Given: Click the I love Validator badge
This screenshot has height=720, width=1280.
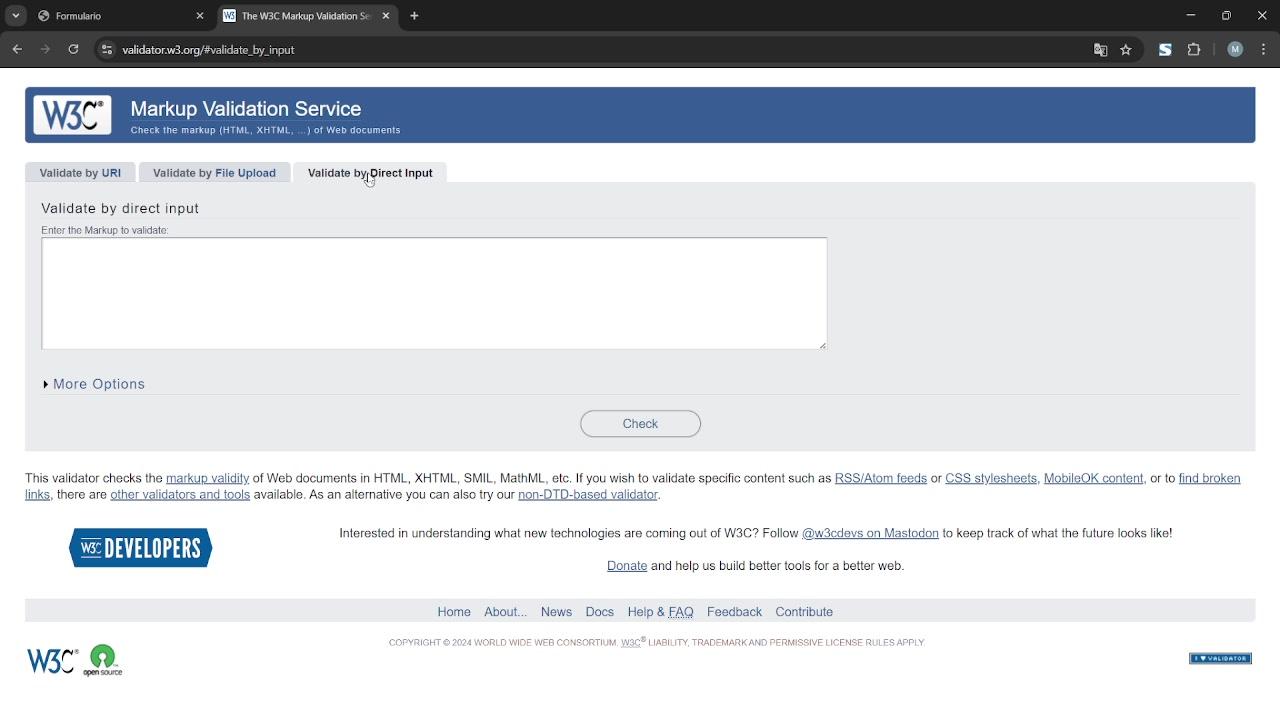Looking at the screenshot, I should coord(1220,658).
